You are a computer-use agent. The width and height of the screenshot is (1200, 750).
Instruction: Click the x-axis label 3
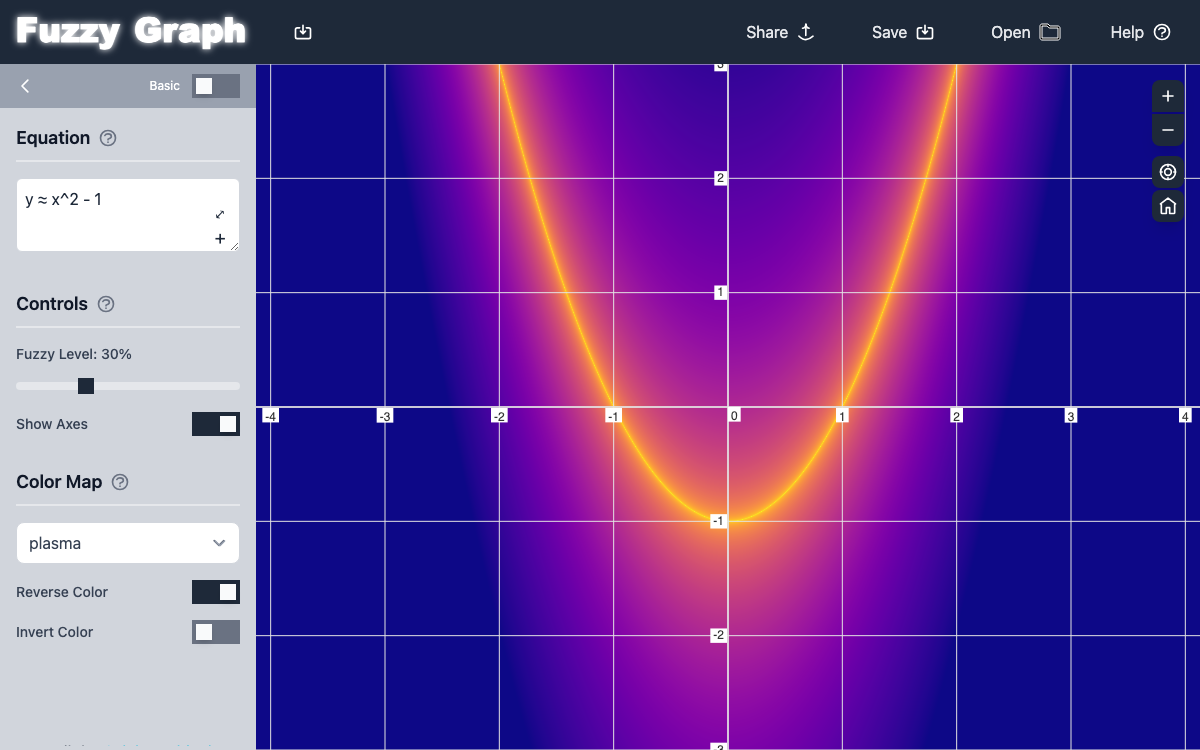click(x=1070, y=415)
